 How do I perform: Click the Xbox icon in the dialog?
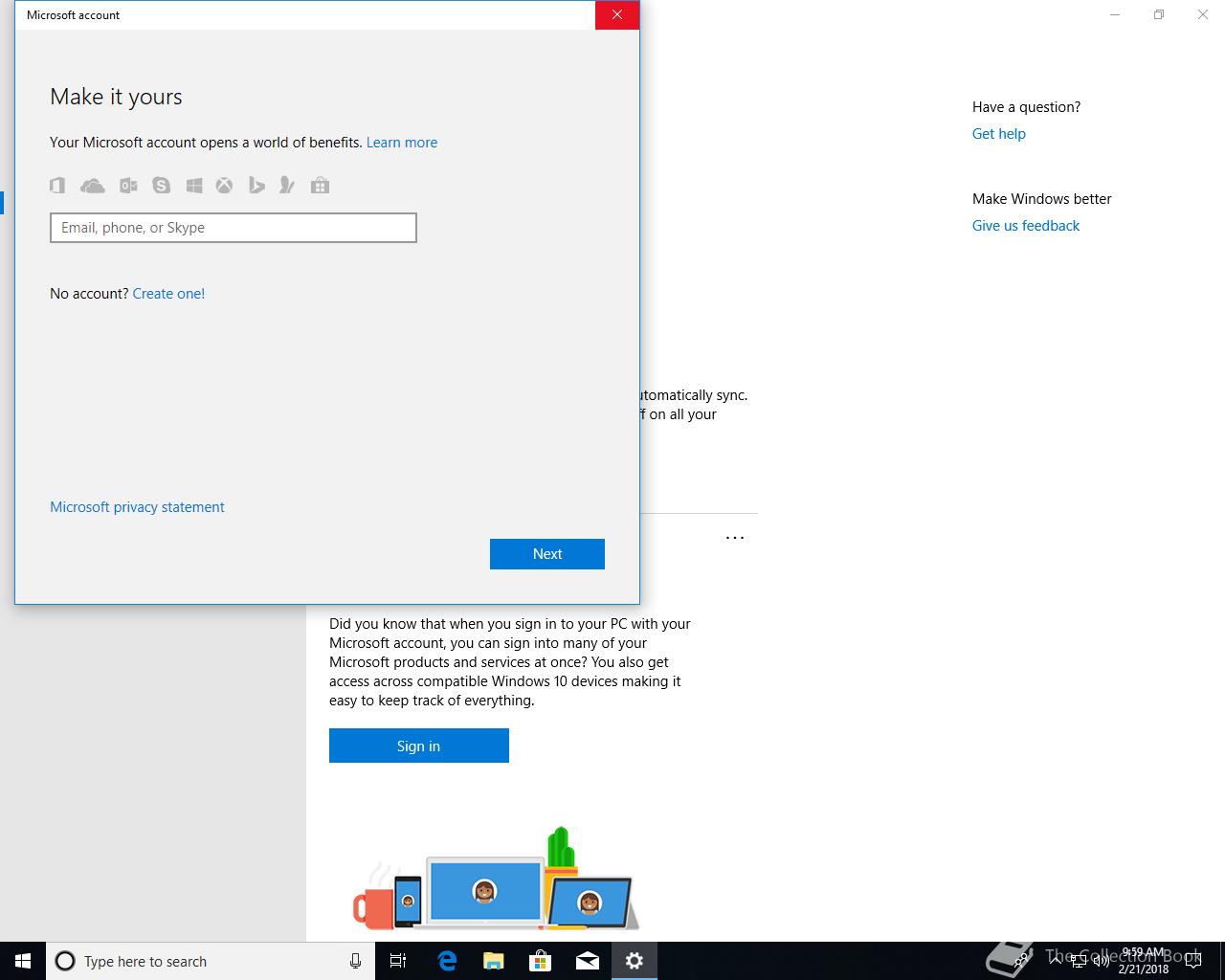pyautogui.click(x=224, y=186)
